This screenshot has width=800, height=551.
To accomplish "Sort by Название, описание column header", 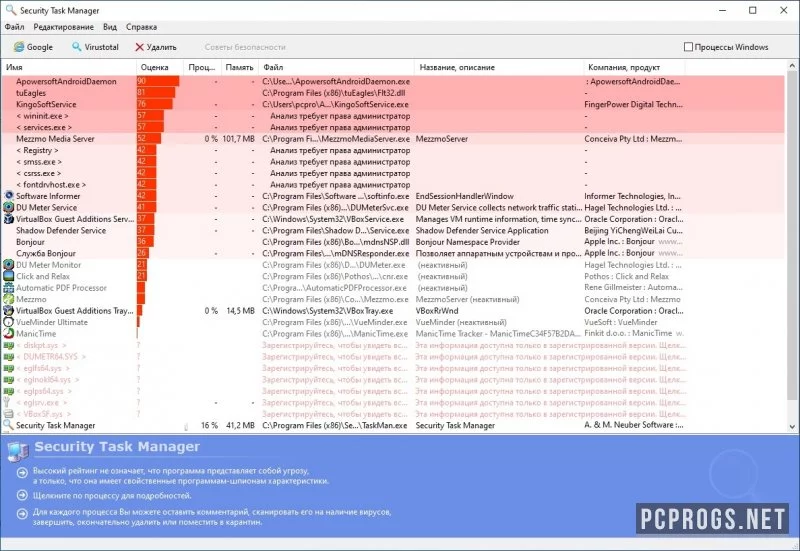I will [x=498, y=67].
